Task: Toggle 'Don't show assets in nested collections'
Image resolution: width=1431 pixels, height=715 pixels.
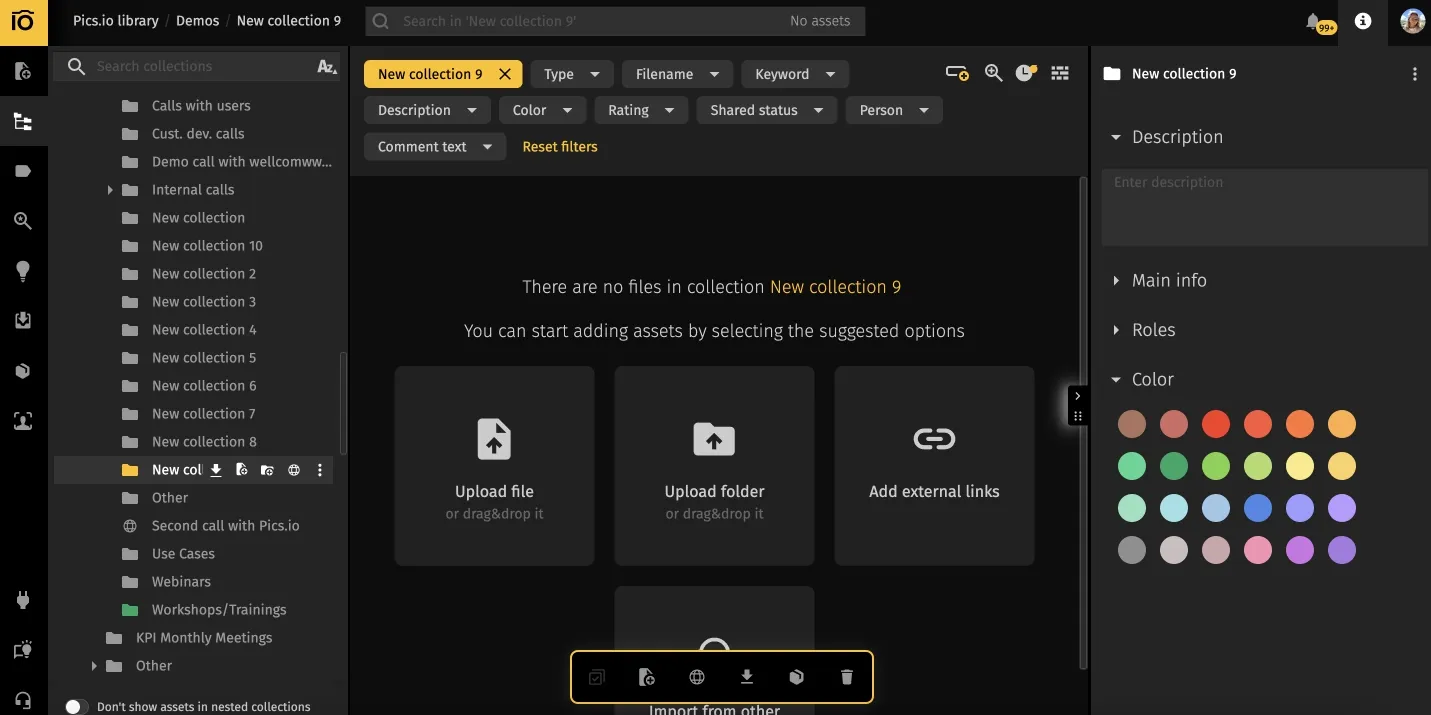Action: 76,706
